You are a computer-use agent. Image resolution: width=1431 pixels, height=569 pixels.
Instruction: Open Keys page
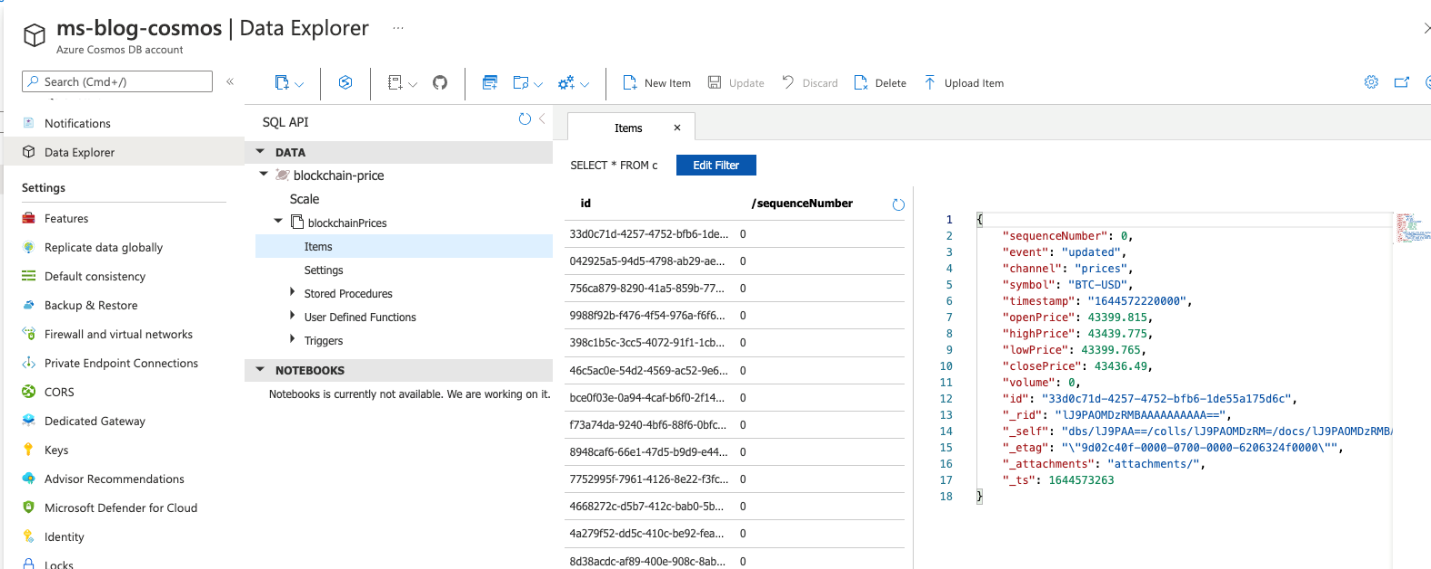point(56,450)
